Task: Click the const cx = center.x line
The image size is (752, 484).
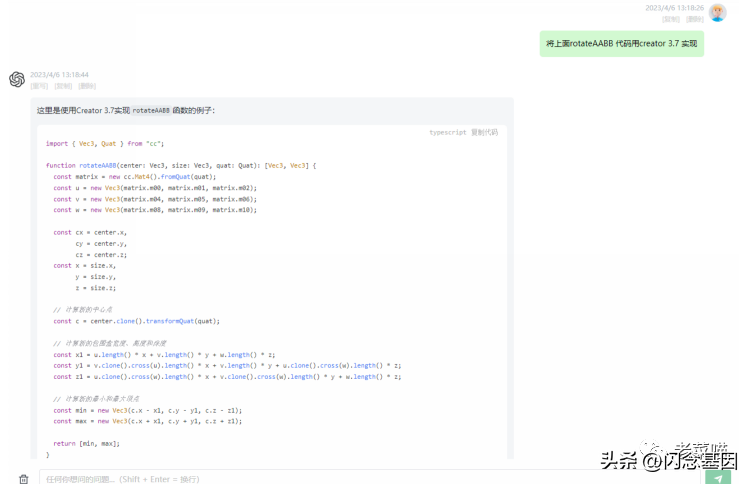Action: tap(90, 232)
